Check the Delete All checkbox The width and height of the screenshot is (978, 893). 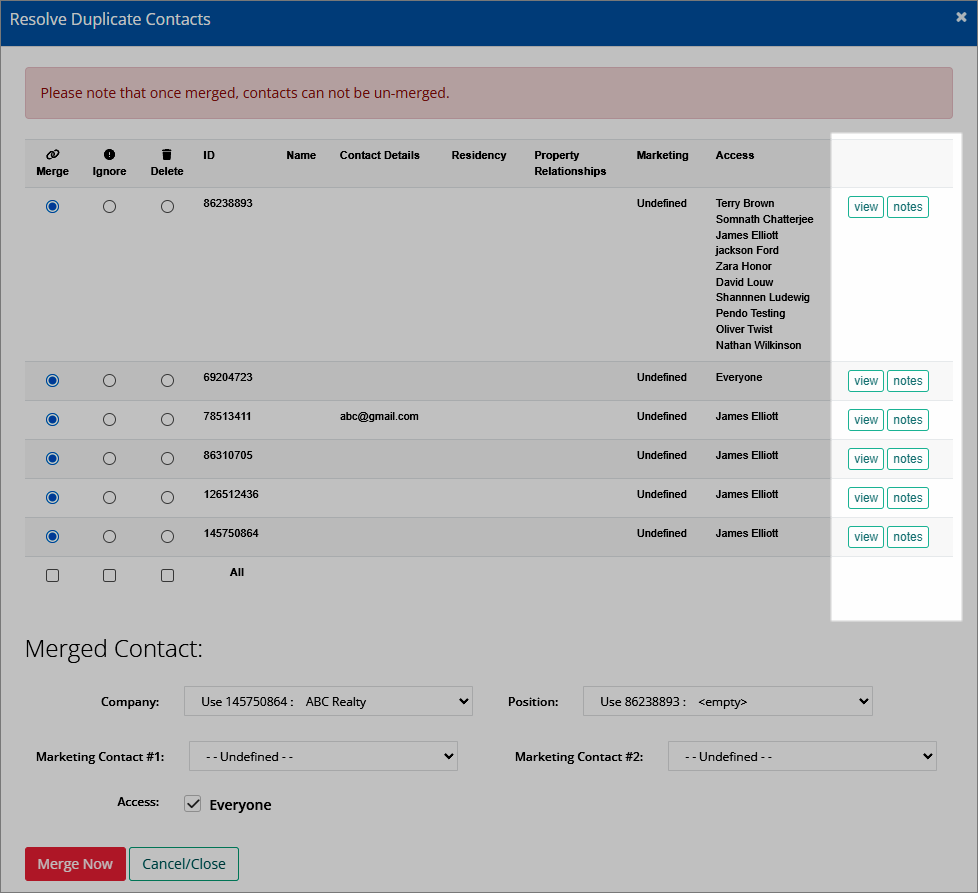click(x=167, y=576)
